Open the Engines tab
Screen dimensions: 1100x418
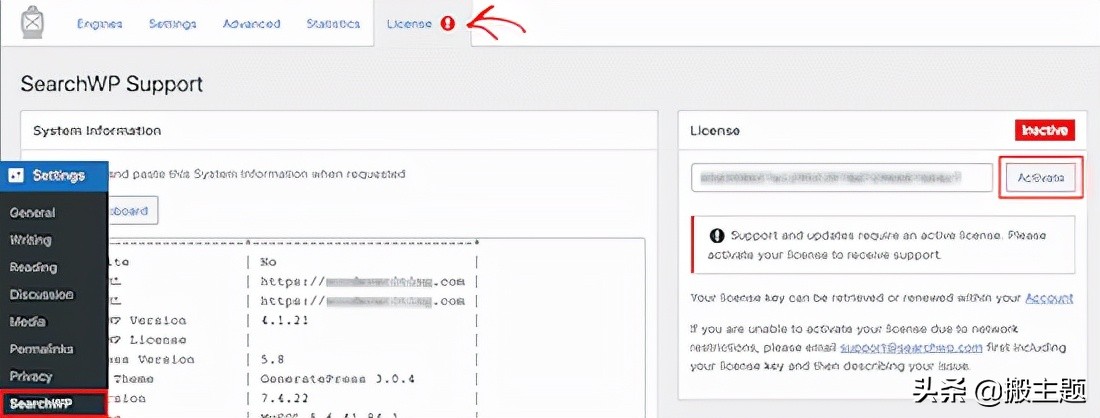99,24
